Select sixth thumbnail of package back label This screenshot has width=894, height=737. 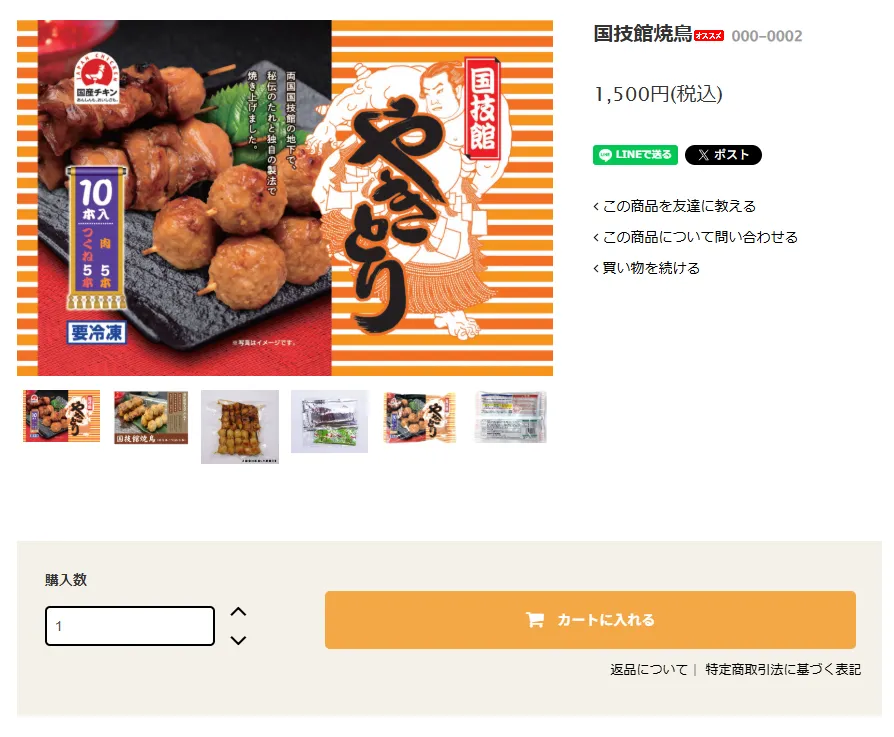(511, 417)
